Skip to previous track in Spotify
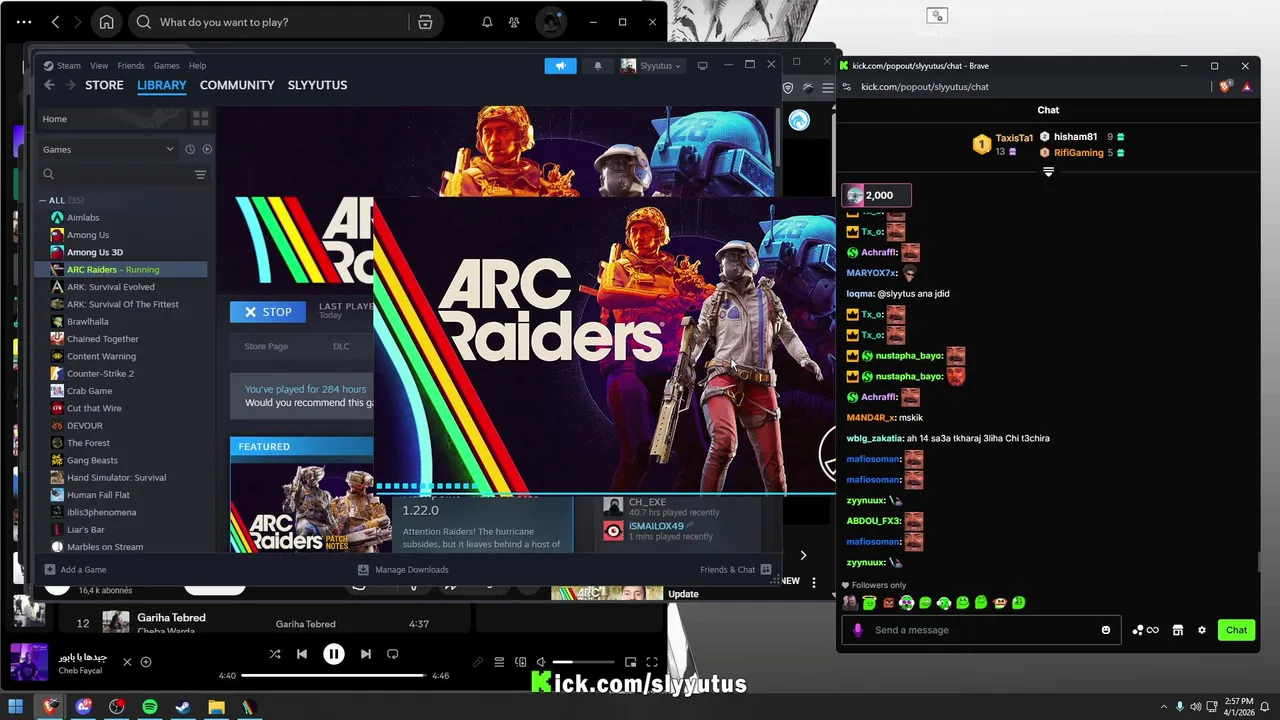Image resolution: width=1280 pixels, height=720 pixels. (302, 654)
